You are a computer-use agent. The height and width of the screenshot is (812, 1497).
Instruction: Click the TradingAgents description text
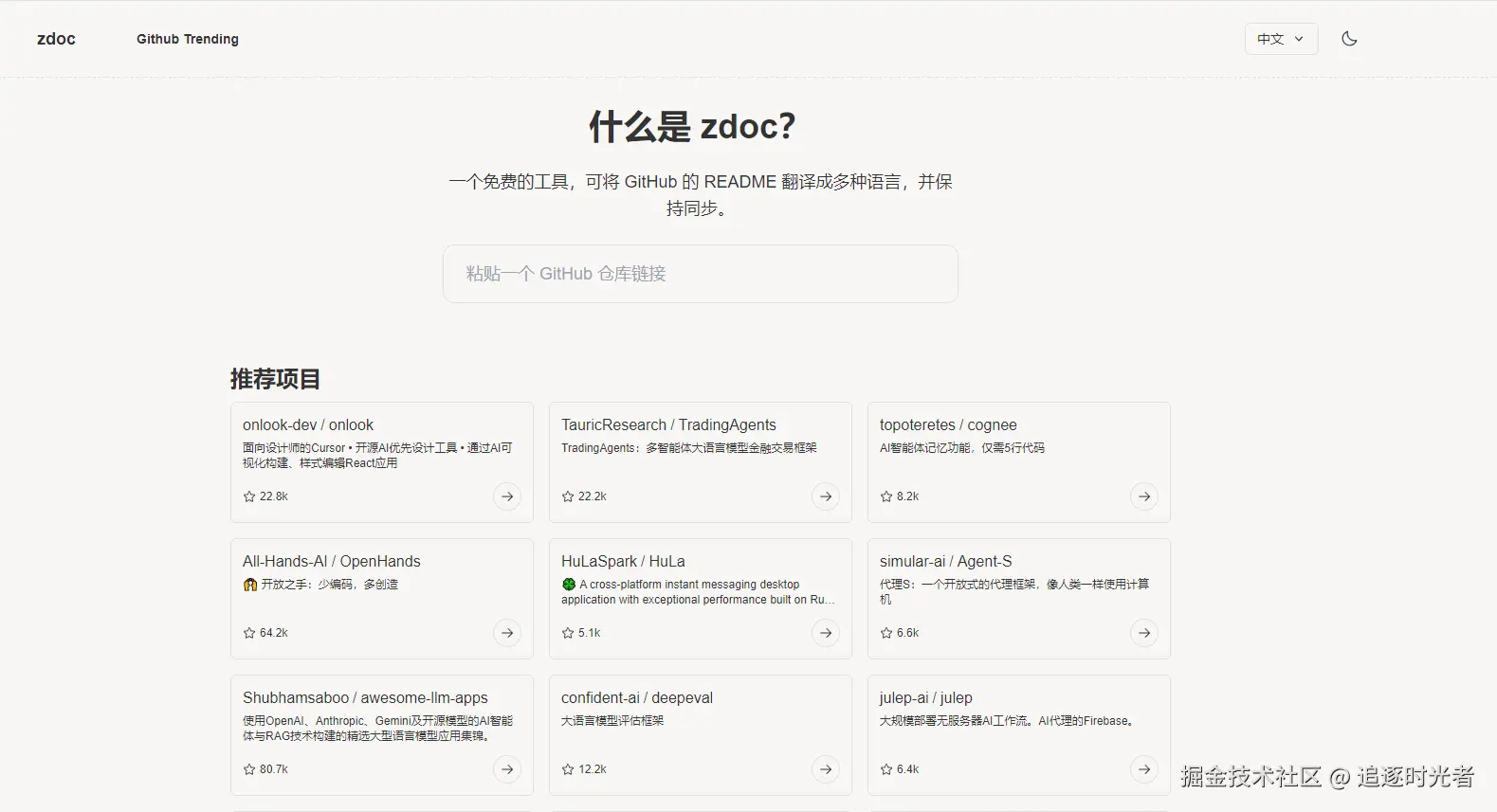click(x=689, y=448)
